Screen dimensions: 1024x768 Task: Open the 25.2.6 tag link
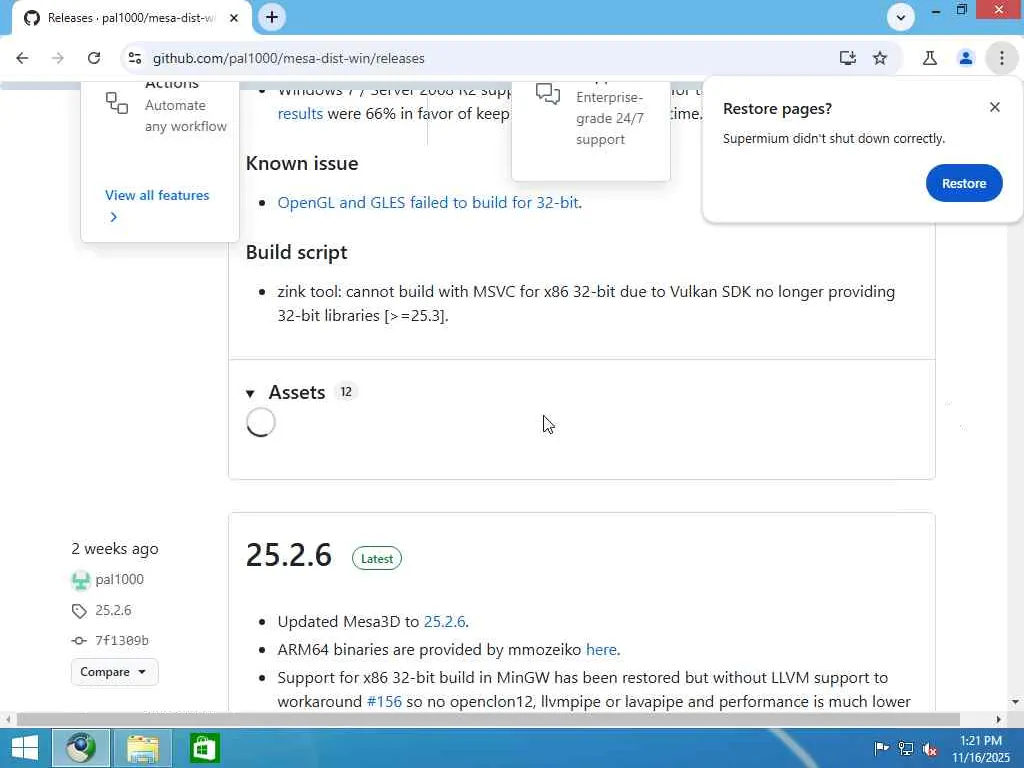113,610
